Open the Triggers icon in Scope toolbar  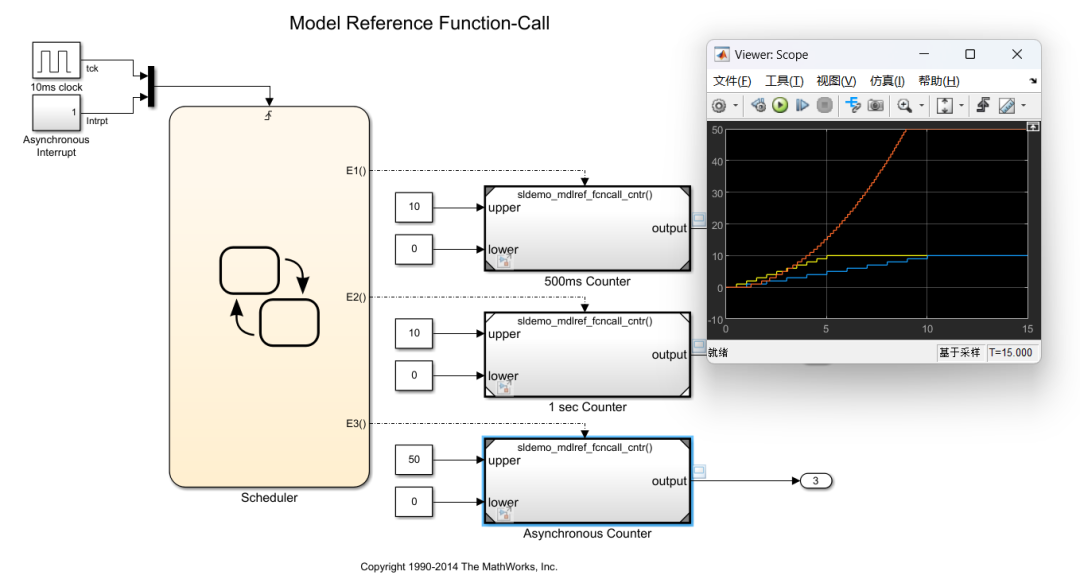(x=984, y=105)
